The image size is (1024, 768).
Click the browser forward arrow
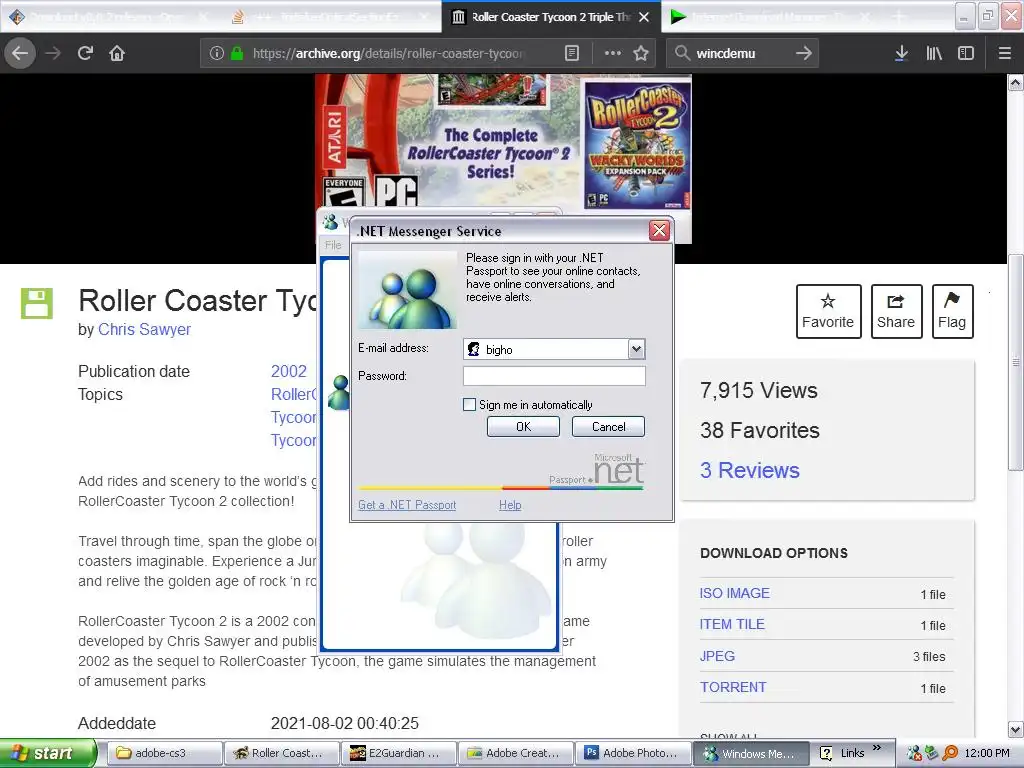coord(53,53)
